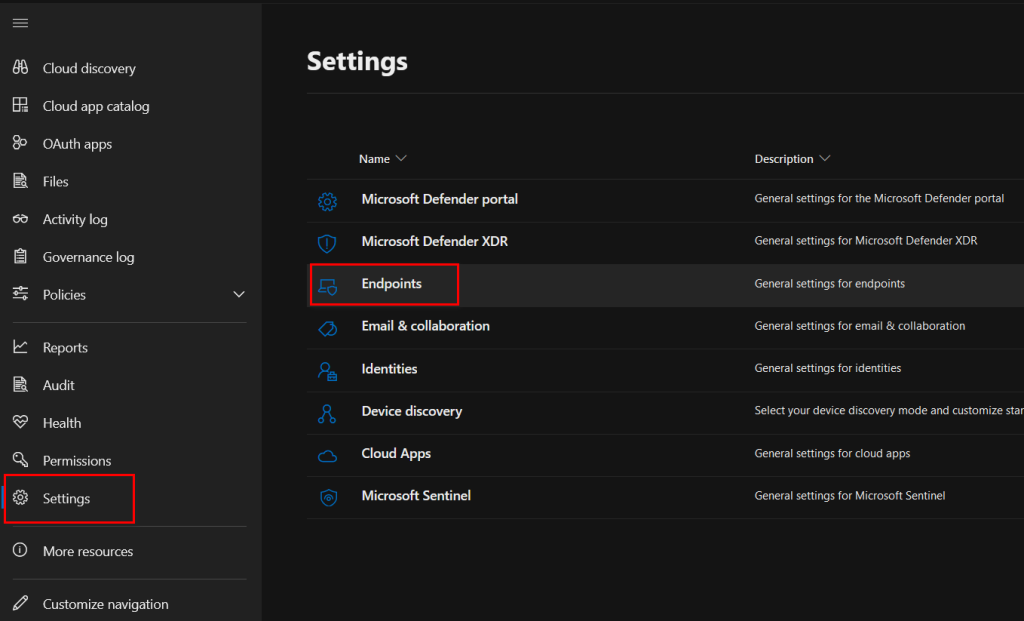Click the Device discovery icon
The image size is (1024, 621).
click(327, 411)
